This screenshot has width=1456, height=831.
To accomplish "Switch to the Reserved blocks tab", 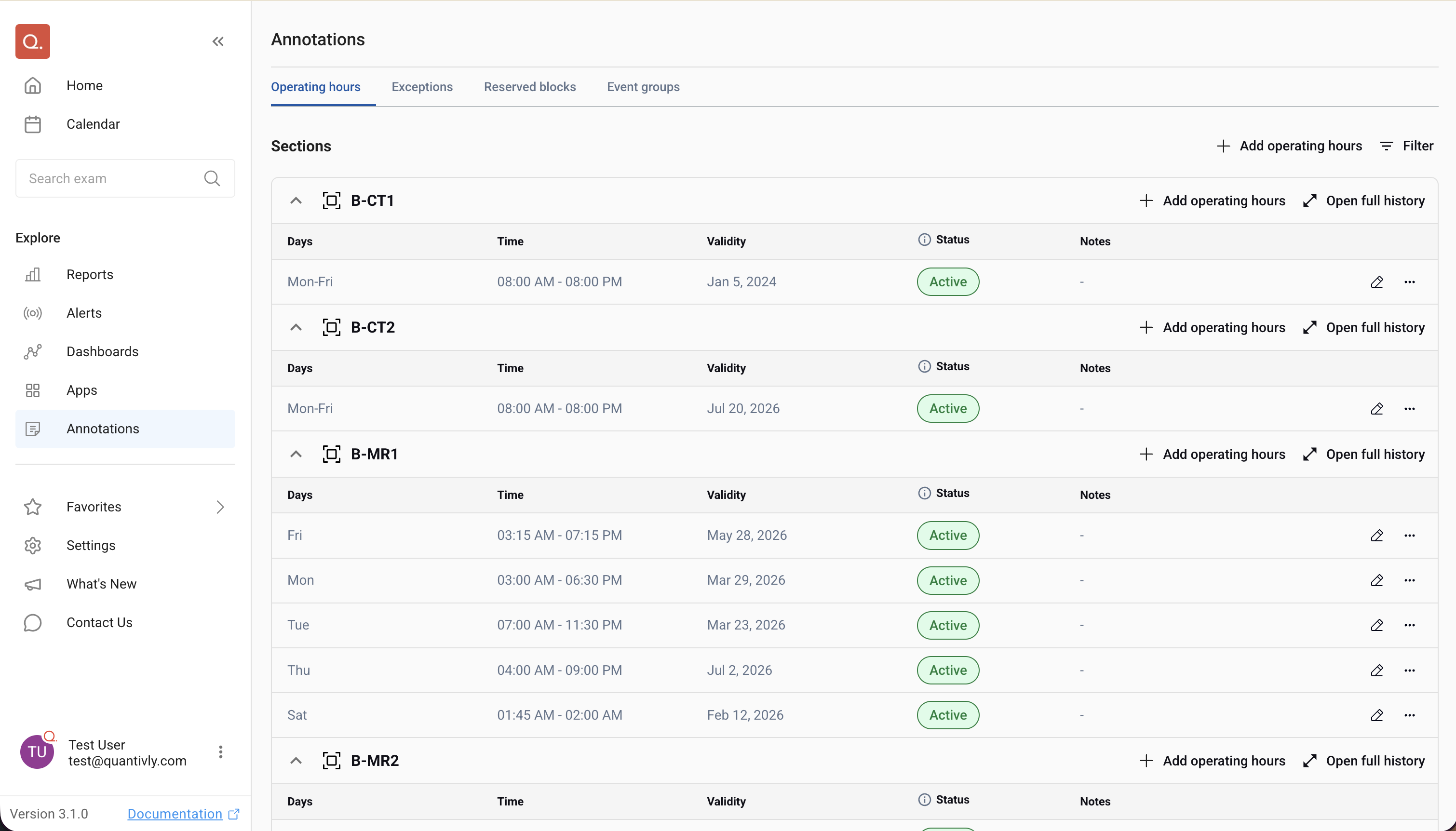I will click(530, 87).
